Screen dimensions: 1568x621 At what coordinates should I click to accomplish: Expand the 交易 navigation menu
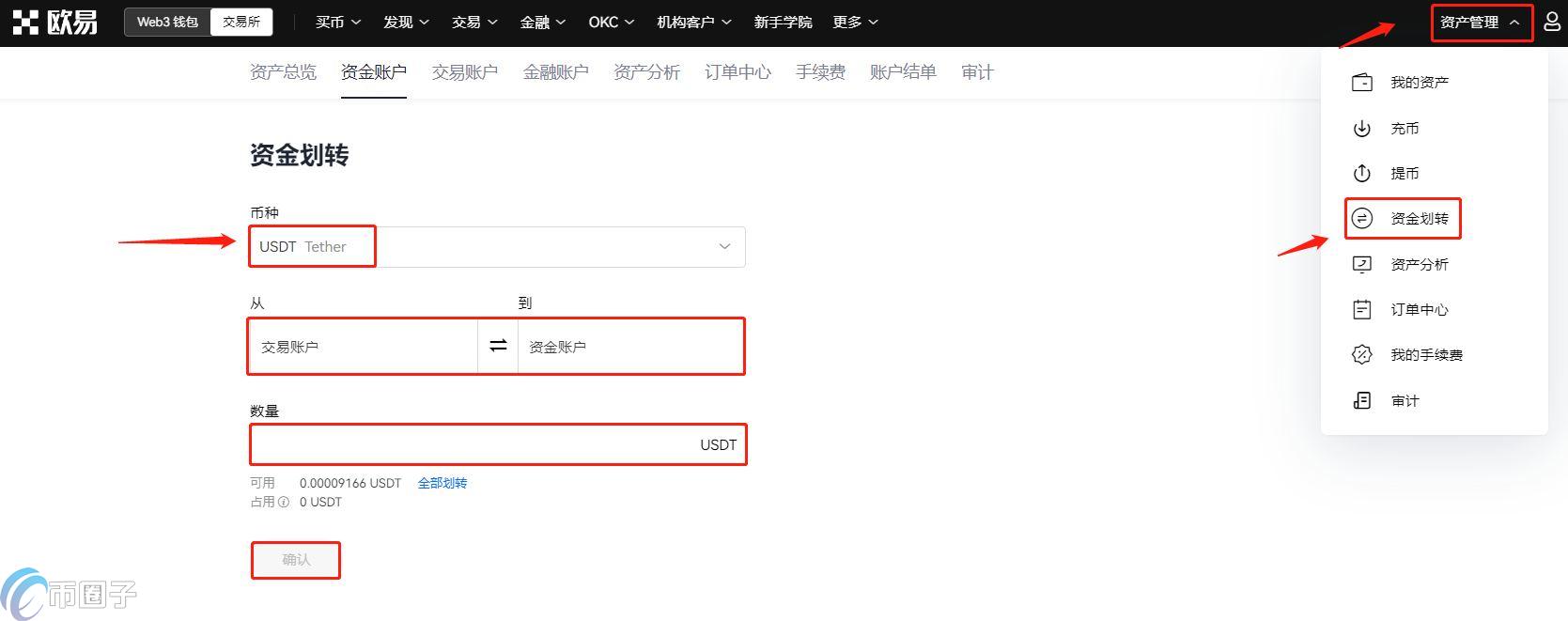coord(474,22)
